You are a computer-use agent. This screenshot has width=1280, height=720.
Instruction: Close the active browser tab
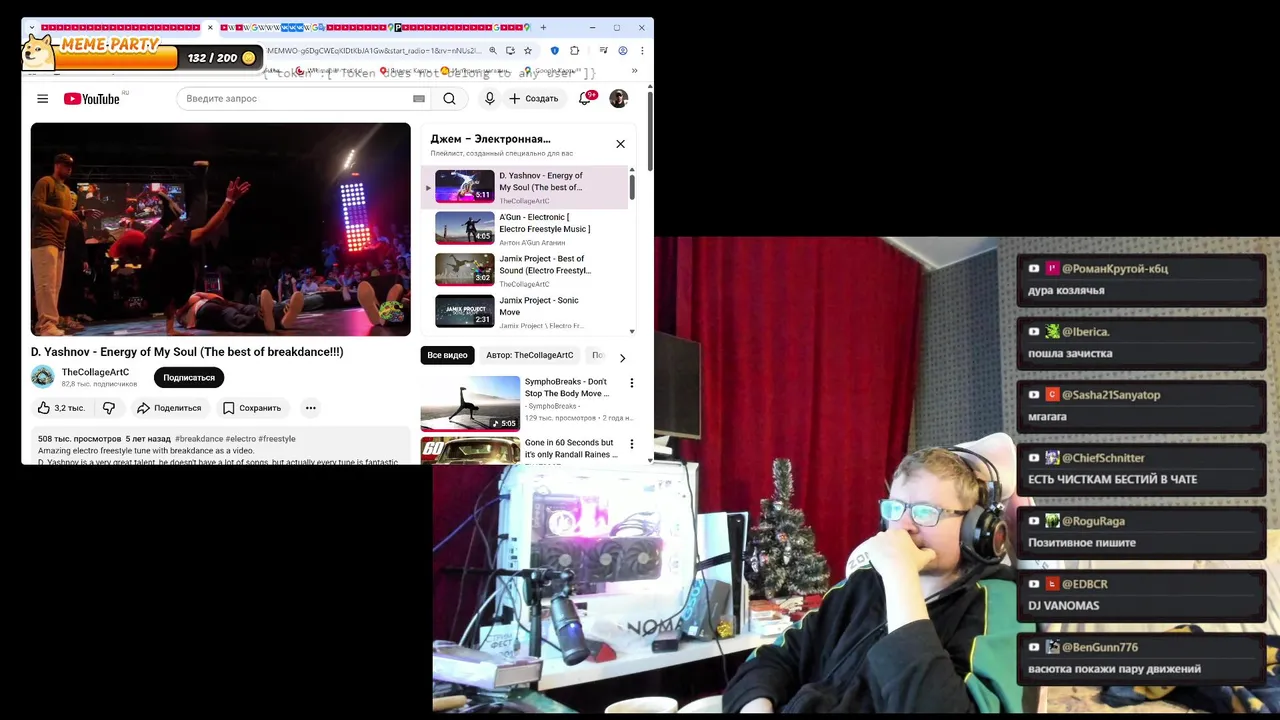click(210, 27)
